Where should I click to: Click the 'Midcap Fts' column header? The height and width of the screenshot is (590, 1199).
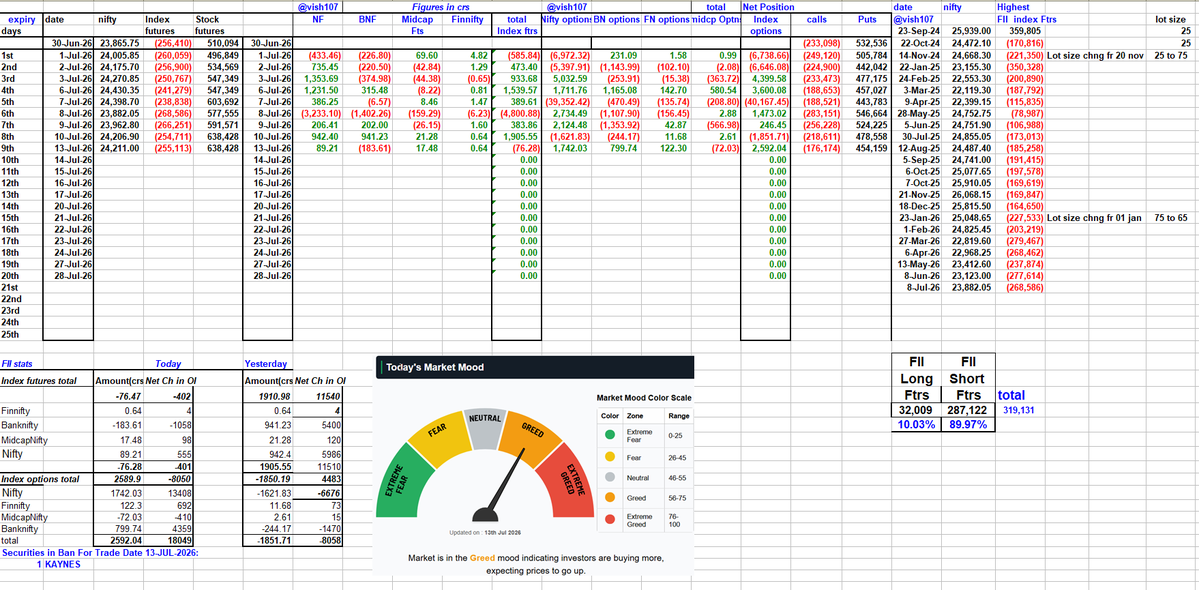point(418,25)
